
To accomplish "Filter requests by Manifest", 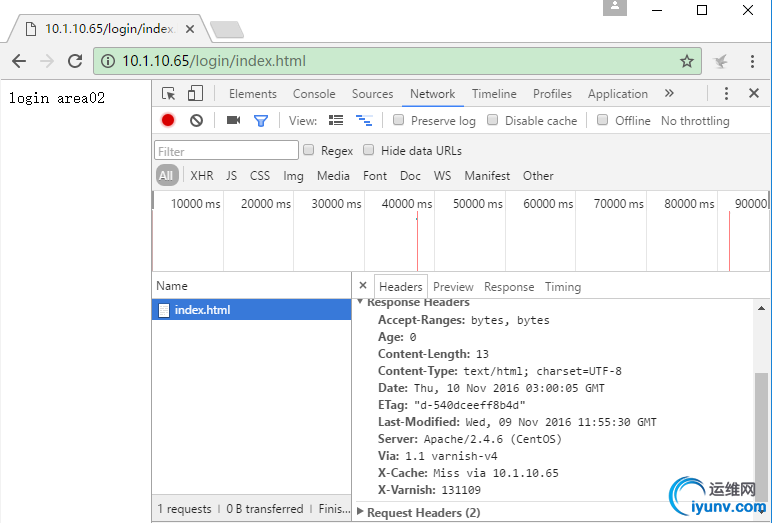I will (487, 175).
